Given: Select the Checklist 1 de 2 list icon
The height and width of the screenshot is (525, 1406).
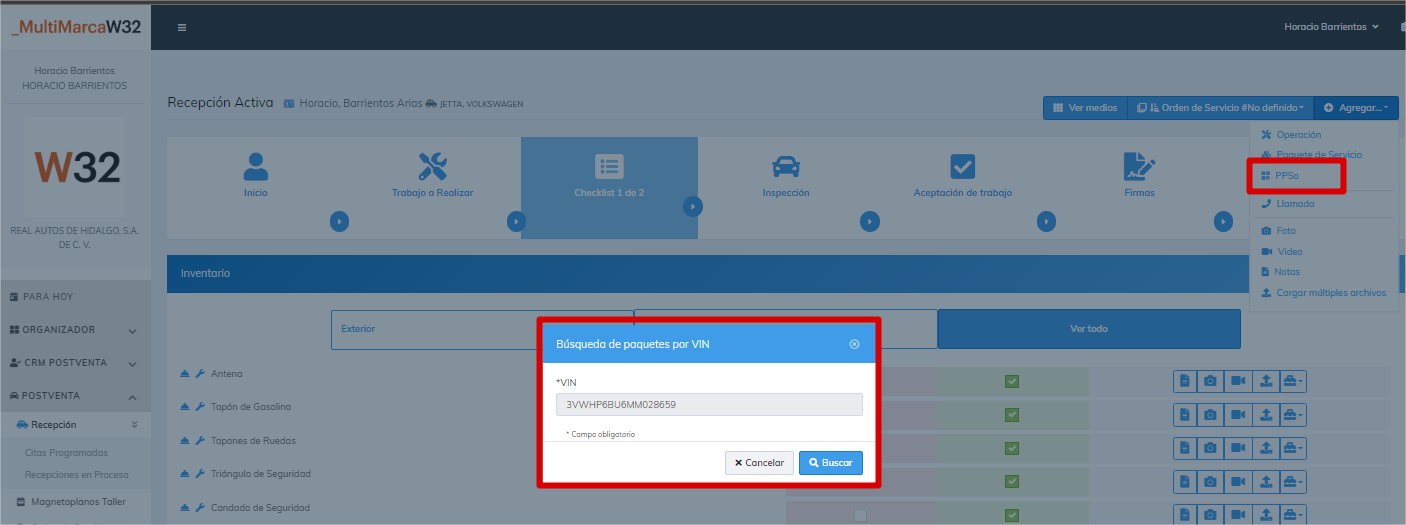Looking at the screenshot, I should click(609, 166).
